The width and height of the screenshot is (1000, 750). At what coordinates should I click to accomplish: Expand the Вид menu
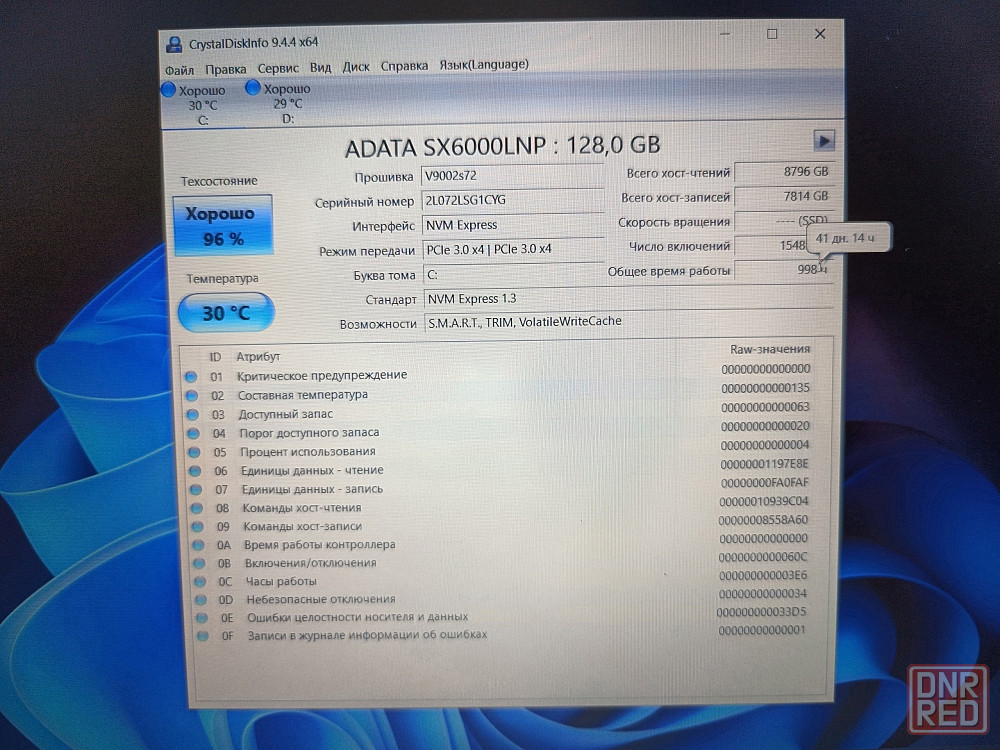pos(320,67)
